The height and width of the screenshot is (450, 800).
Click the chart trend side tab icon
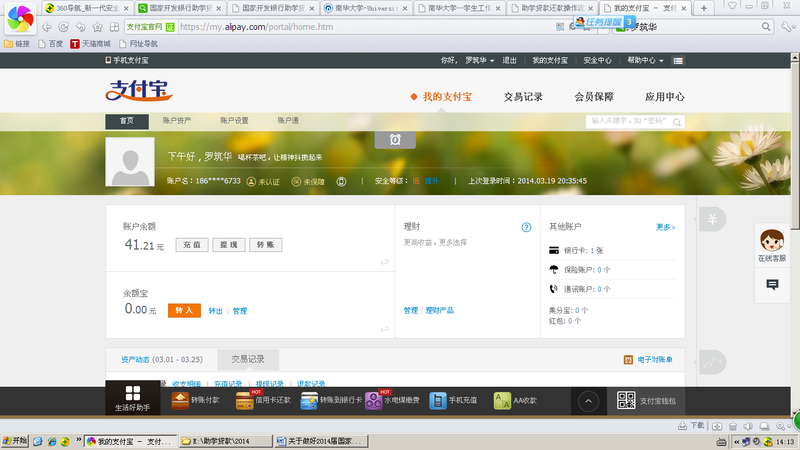[x=712, y=362]
